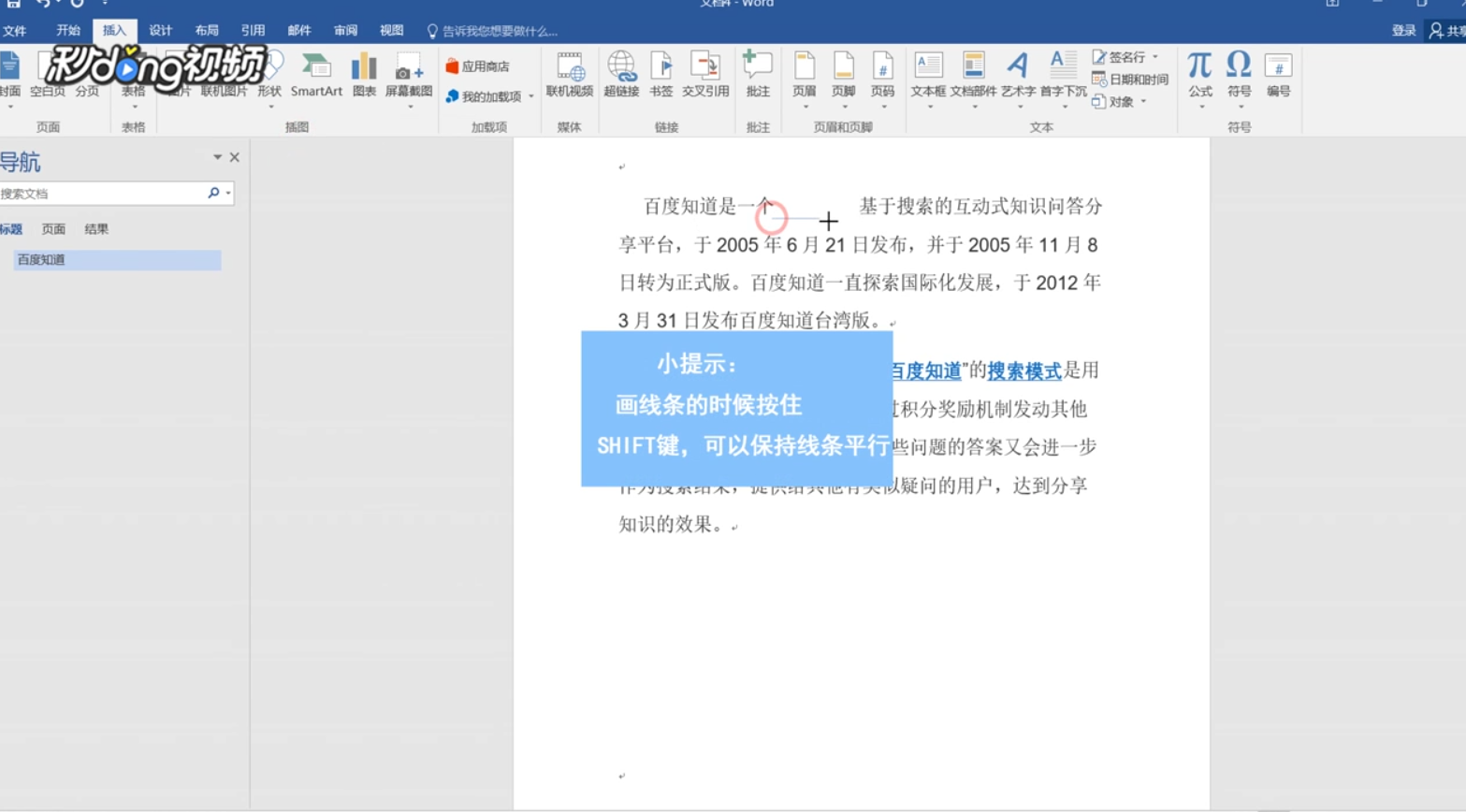Viewport: 1466px width, 812px height.
Task: Insert date and time (日期和时间)
Action: (x=1130, y=80)
